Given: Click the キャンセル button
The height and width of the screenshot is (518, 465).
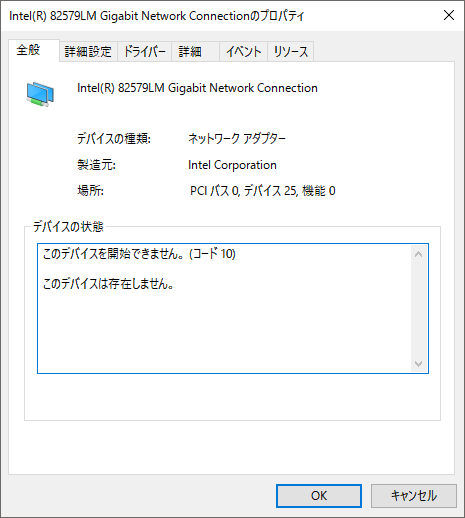Looking at the screenshot, I should point(414,496).
